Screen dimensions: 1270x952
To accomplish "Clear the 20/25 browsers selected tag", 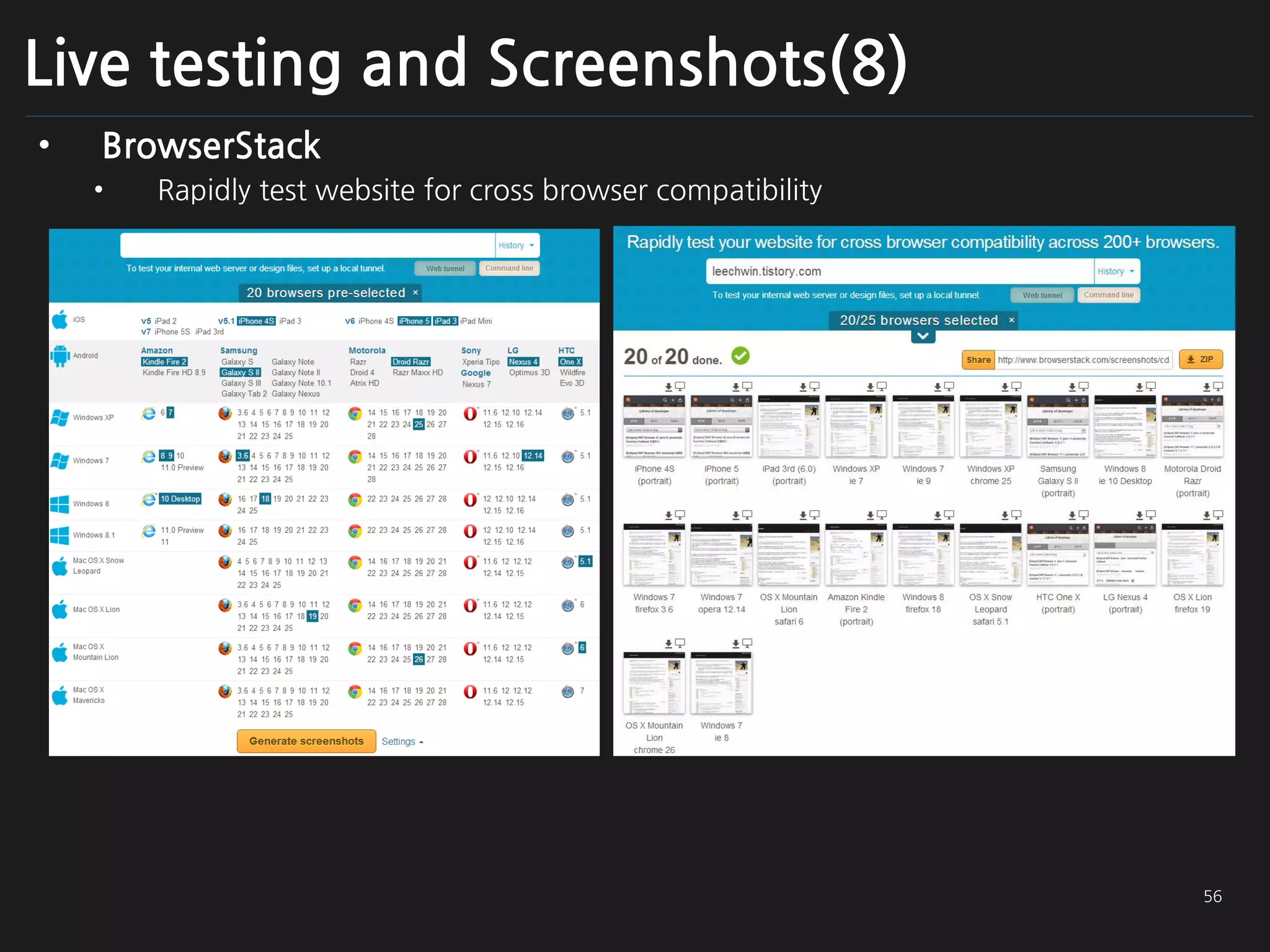I will click(1011, 320).
